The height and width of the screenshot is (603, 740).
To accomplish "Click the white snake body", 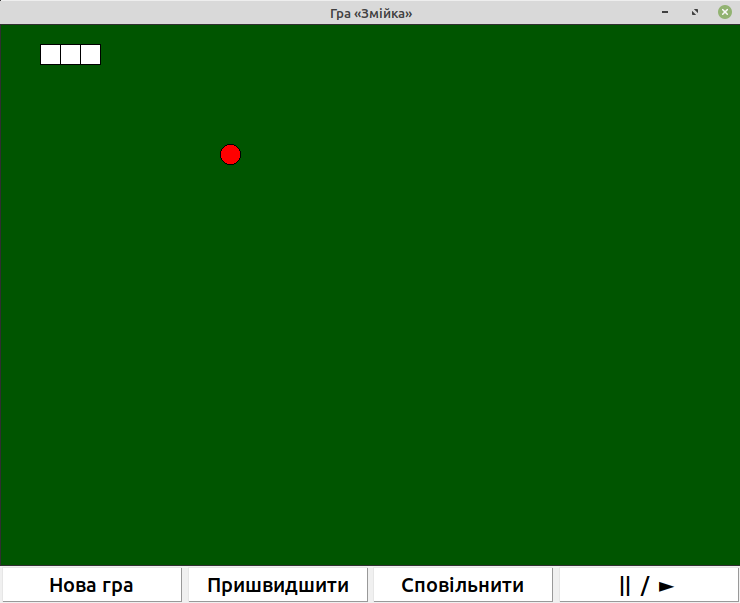I will [x=70, y=54].
